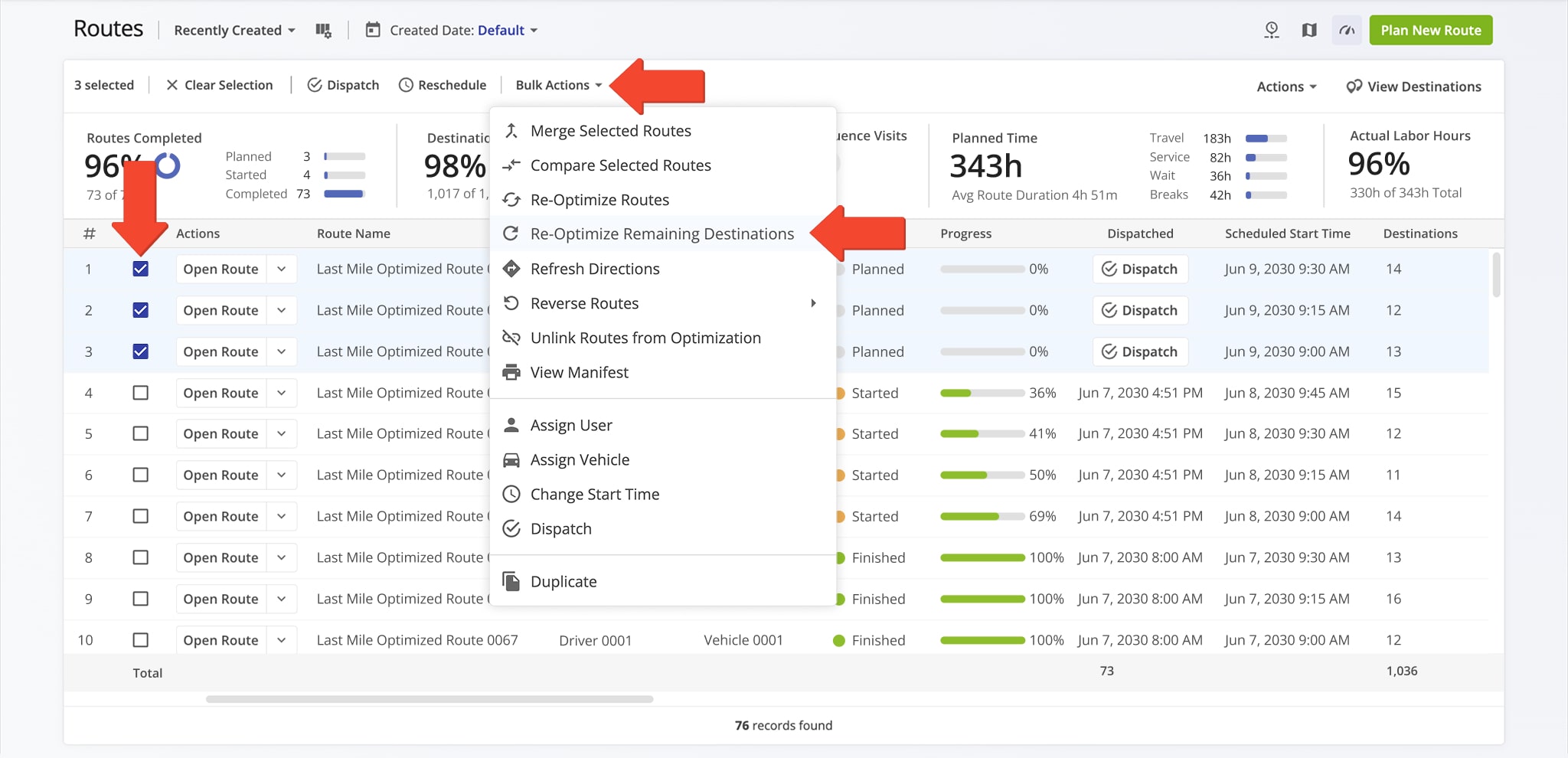Click the Dispatch button for row 1
Screen dimensions: 1568x758
coord(1139,269)
